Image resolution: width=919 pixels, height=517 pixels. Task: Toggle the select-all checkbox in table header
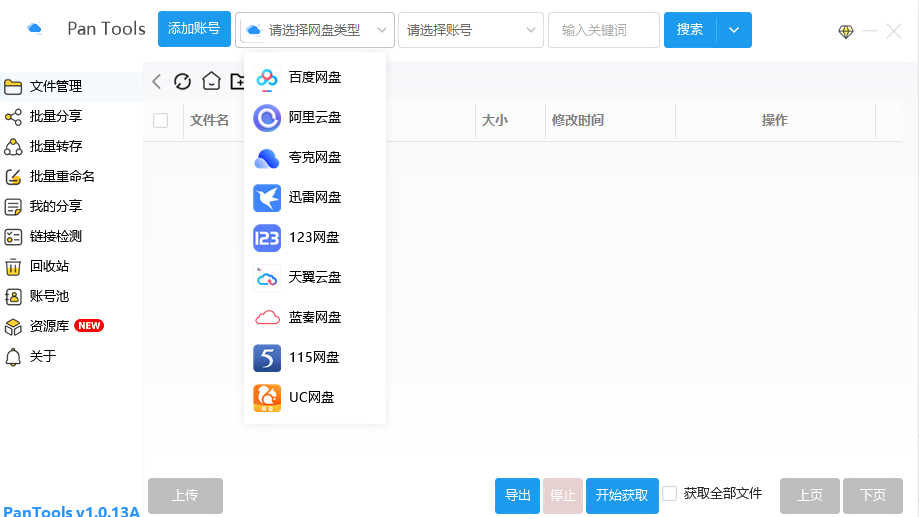161,121
